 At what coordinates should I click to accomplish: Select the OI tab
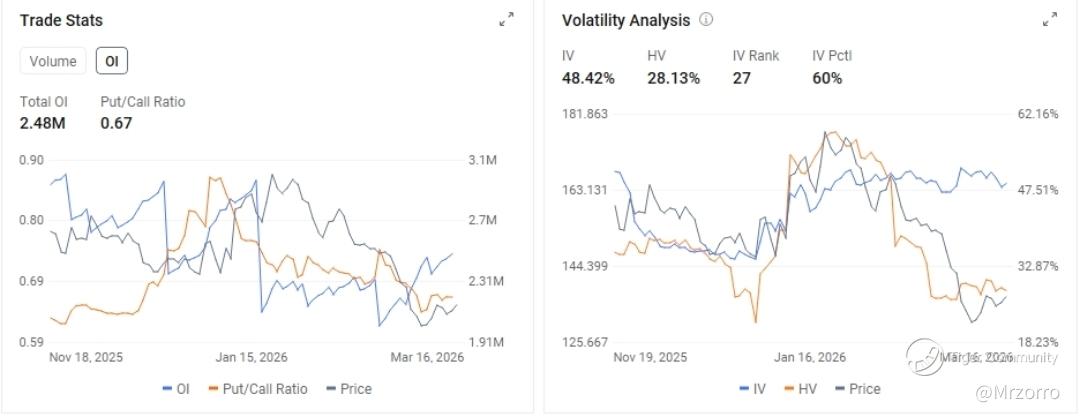point(112,61)
